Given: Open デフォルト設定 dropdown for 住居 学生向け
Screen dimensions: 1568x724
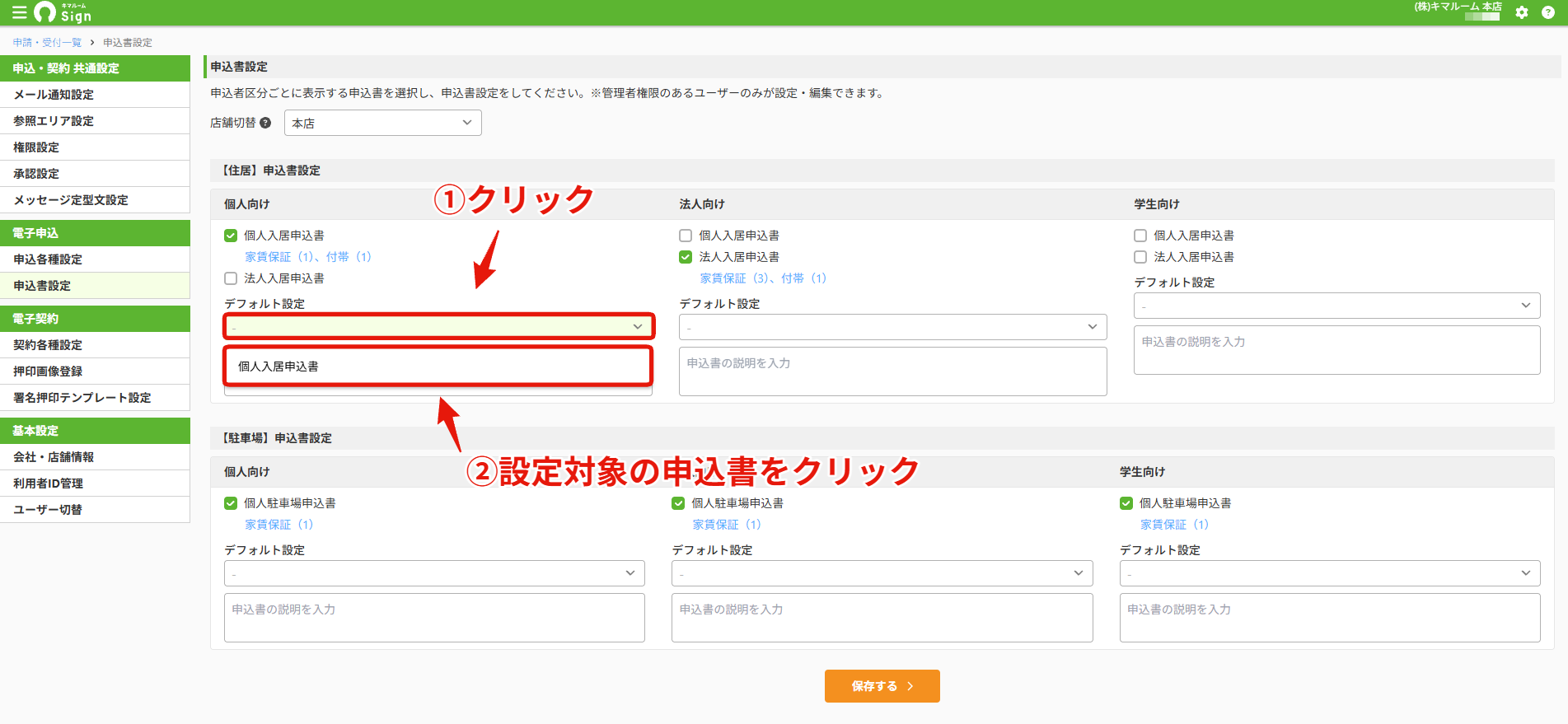Looking at the screenshot, I should click(x=1337, y=306).
